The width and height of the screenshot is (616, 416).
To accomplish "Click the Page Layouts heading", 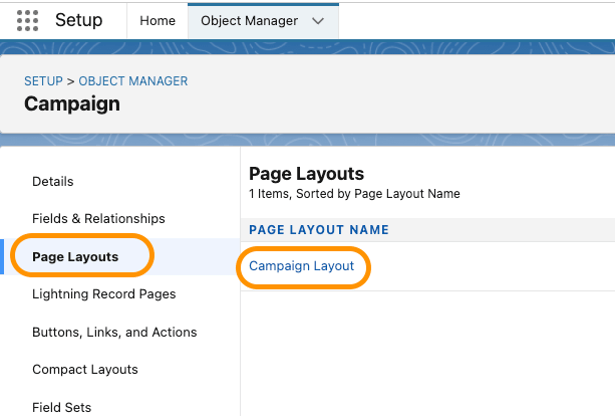I will coord(306,174).
